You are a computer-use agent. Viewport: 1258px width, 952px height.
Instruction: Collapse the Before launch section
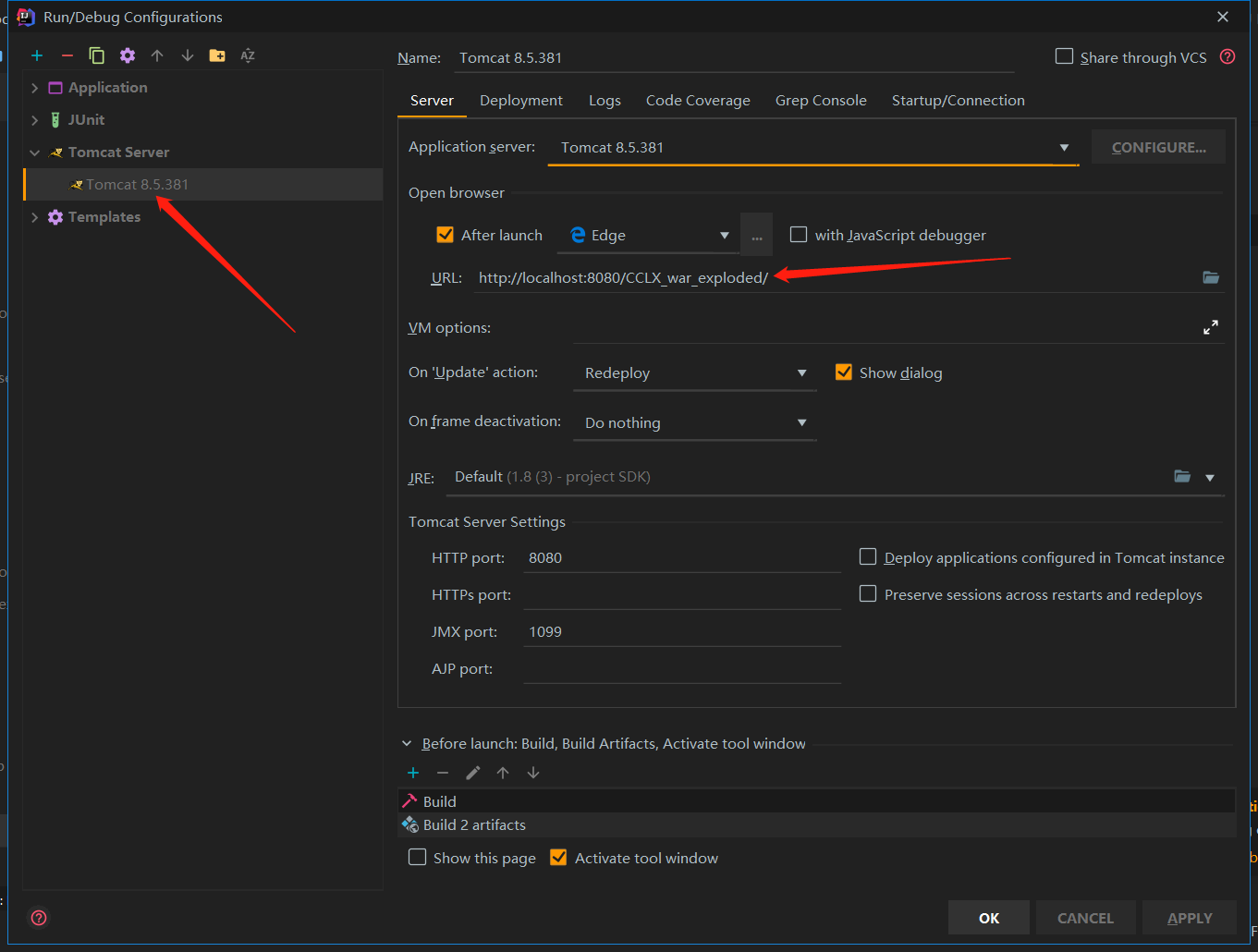pos(407,742)
